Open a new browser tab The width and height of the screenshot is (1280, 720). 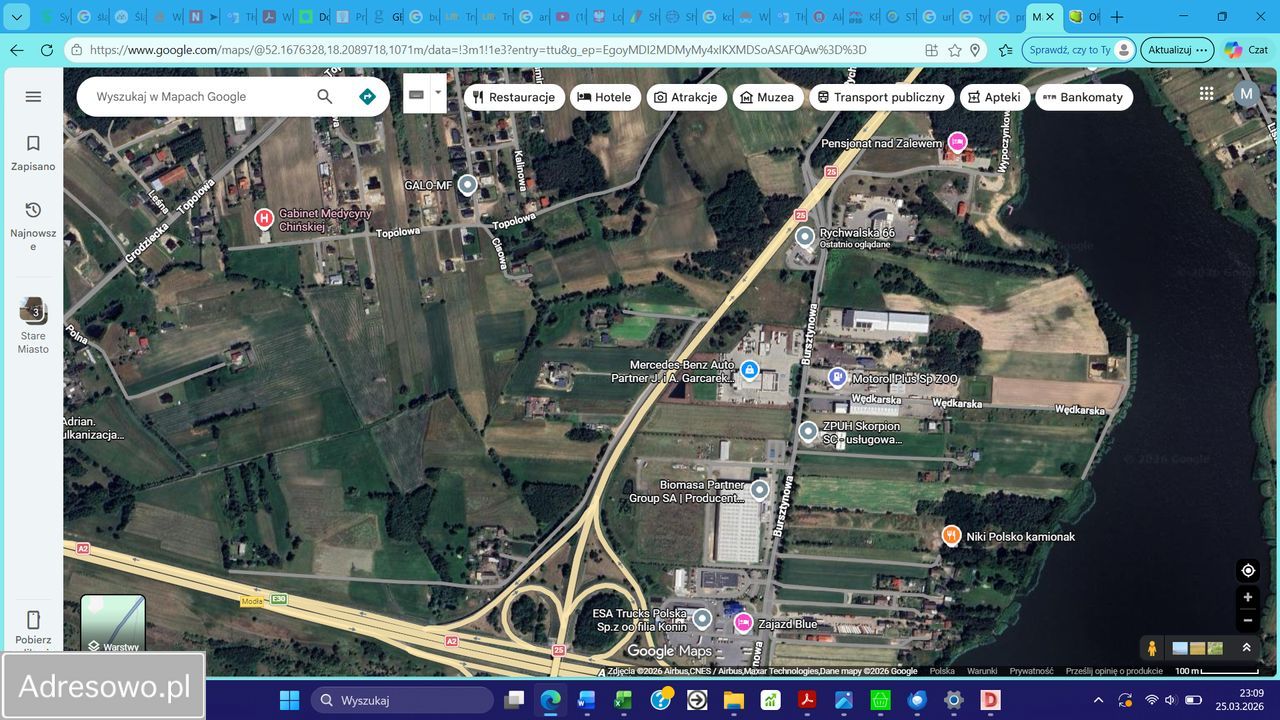pos(1117,17)
